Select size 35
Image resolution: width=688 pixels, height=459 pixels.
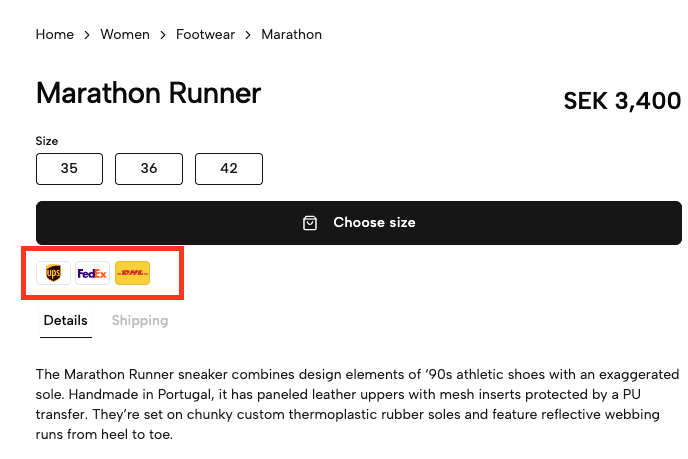coord(69,169)
